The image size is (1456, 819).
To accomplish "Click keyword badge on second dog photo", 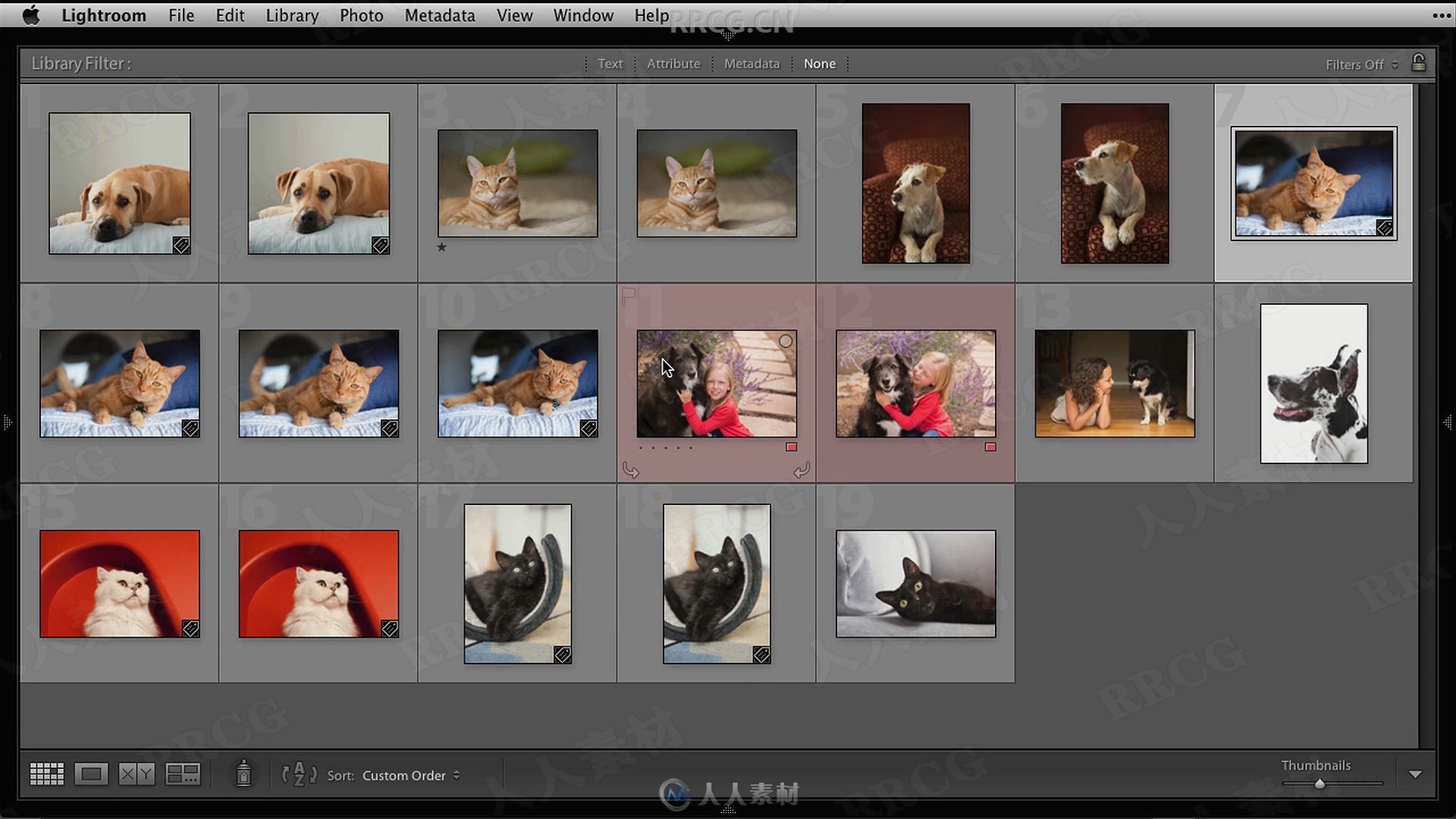I will point(381,245).
